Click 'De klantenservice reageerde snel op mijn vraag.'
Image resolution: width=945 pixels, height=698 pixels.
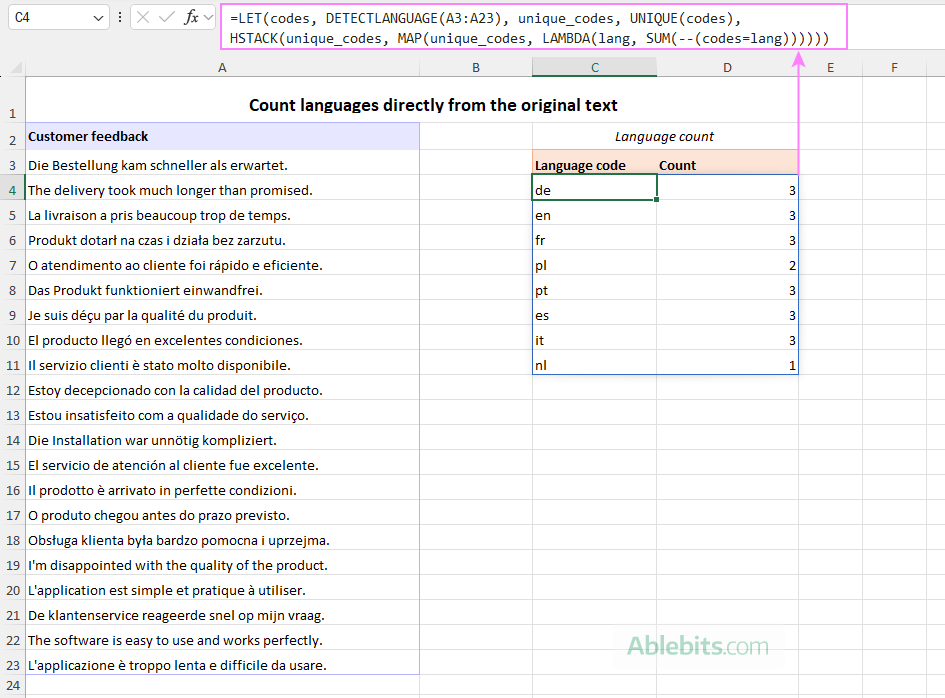(x=177, y=615)
